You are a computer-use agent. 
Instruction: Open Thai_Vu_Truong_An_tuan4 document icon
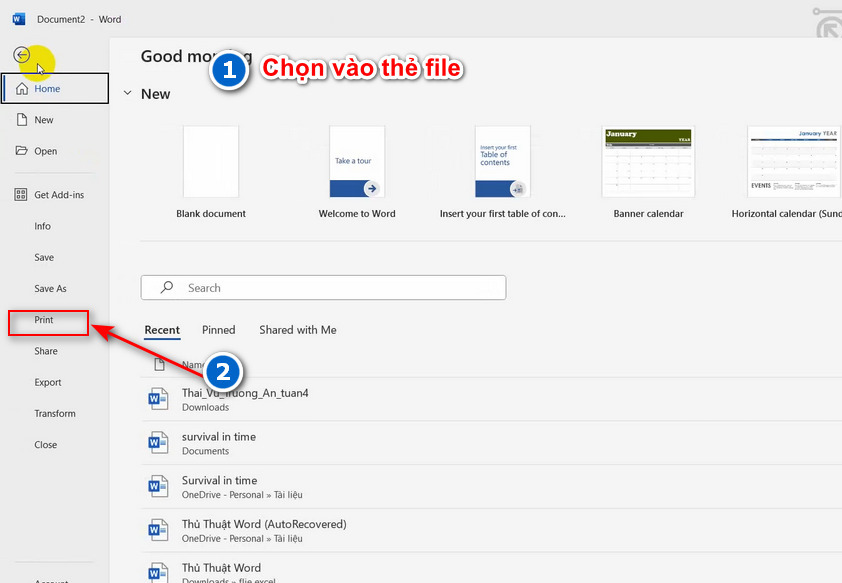click(159, 399)
